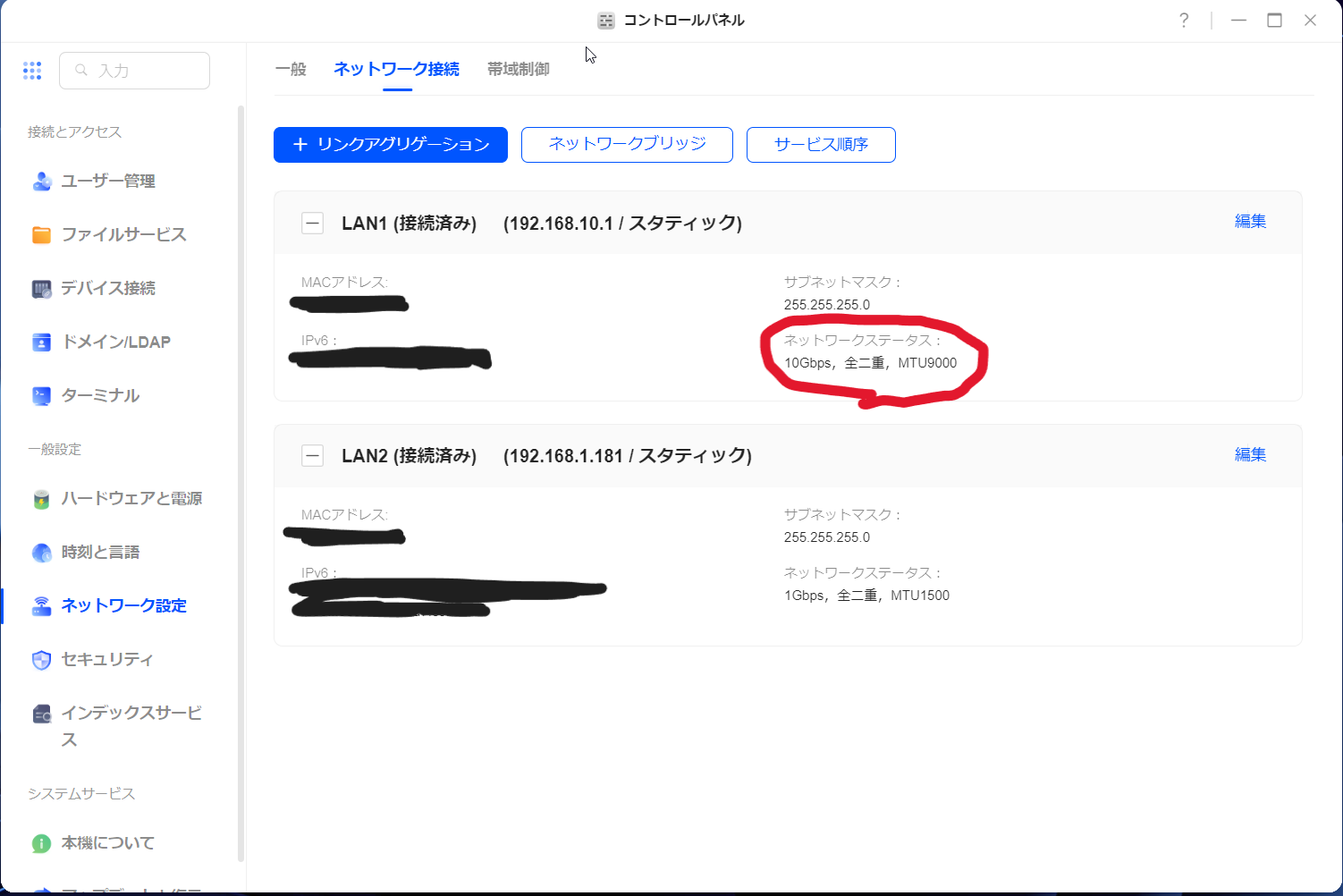The height and width of the screenshot is (896, 1343).
Task: Click Edit (編集) link for LAN1
Action: [1250, 222]
